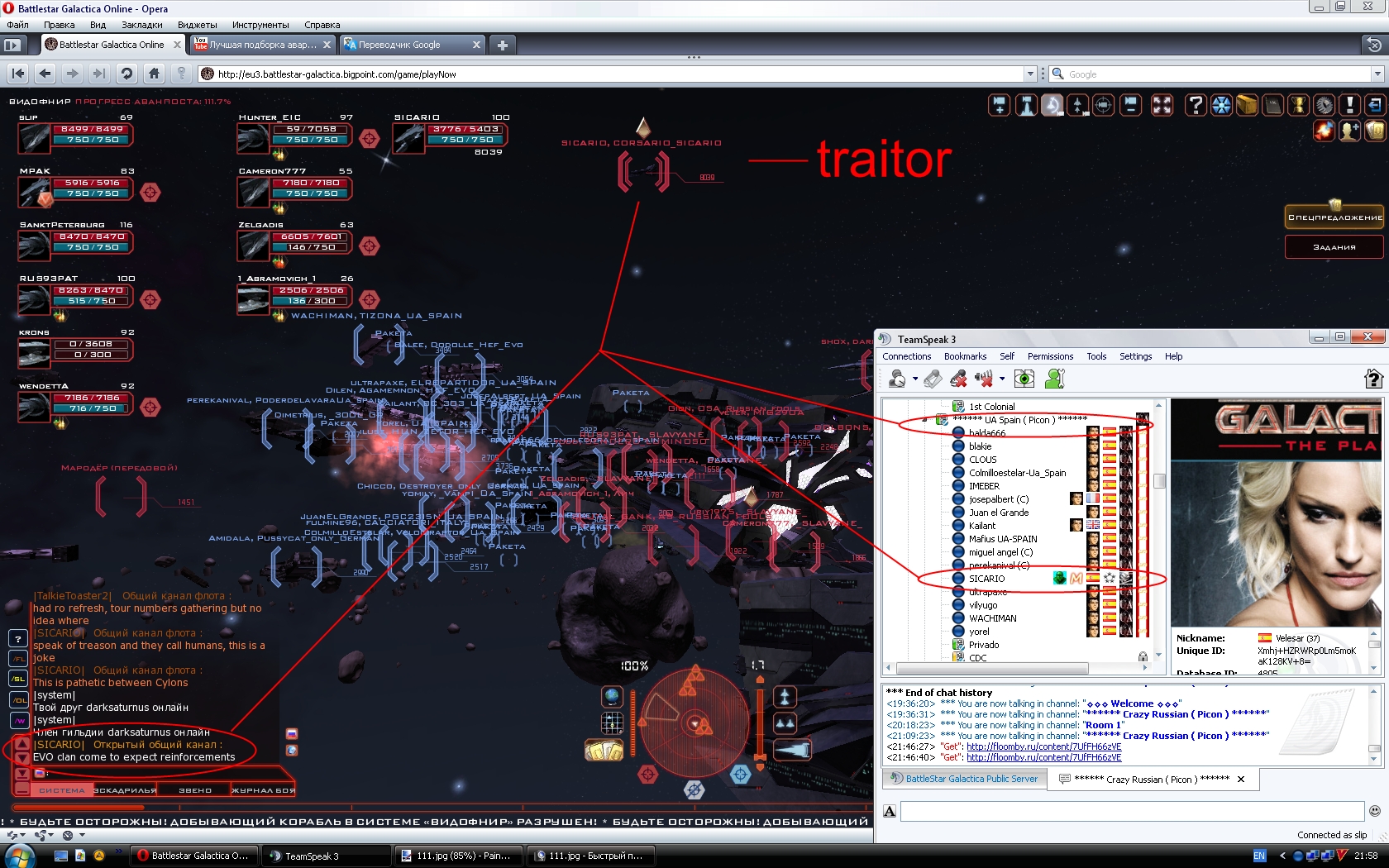The height and width of the screenshot is (868, 1389).
Task: Select the Журнал боя chat tab
Action: 263,790
